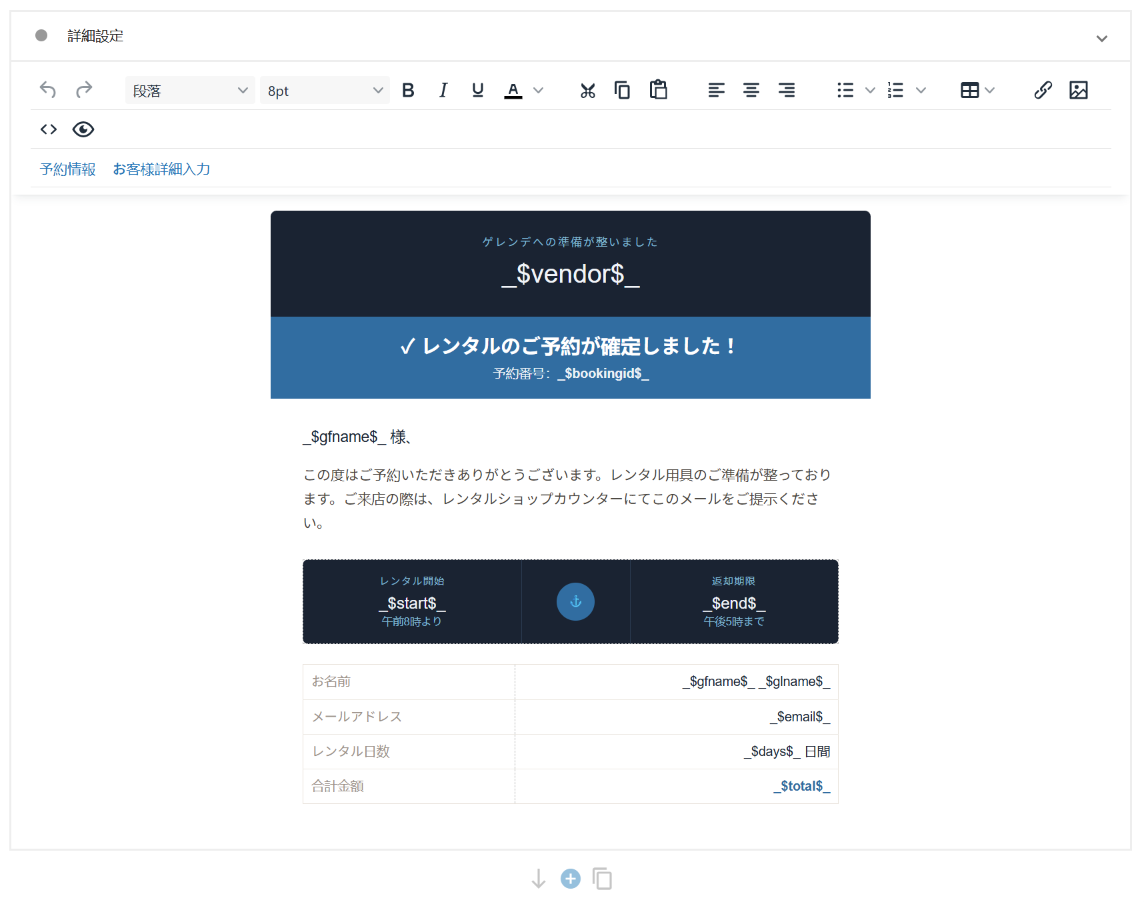This screenshot has height=902, width=1144.
Task: Open bullet list style arrow
Action: pyautogui.click(x=870, y=90)
